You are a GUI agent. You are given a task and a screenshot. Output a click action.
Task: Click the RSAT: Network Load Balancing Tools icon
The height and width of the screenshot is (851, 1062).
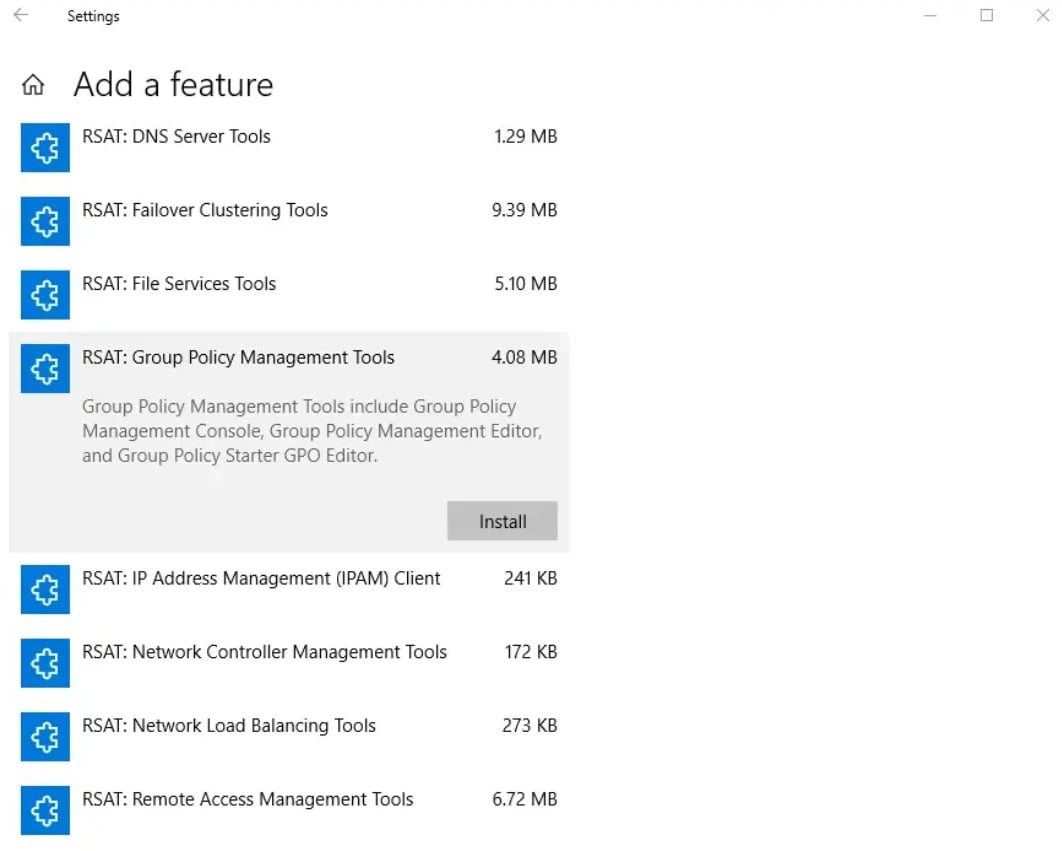tap(44, 736)
